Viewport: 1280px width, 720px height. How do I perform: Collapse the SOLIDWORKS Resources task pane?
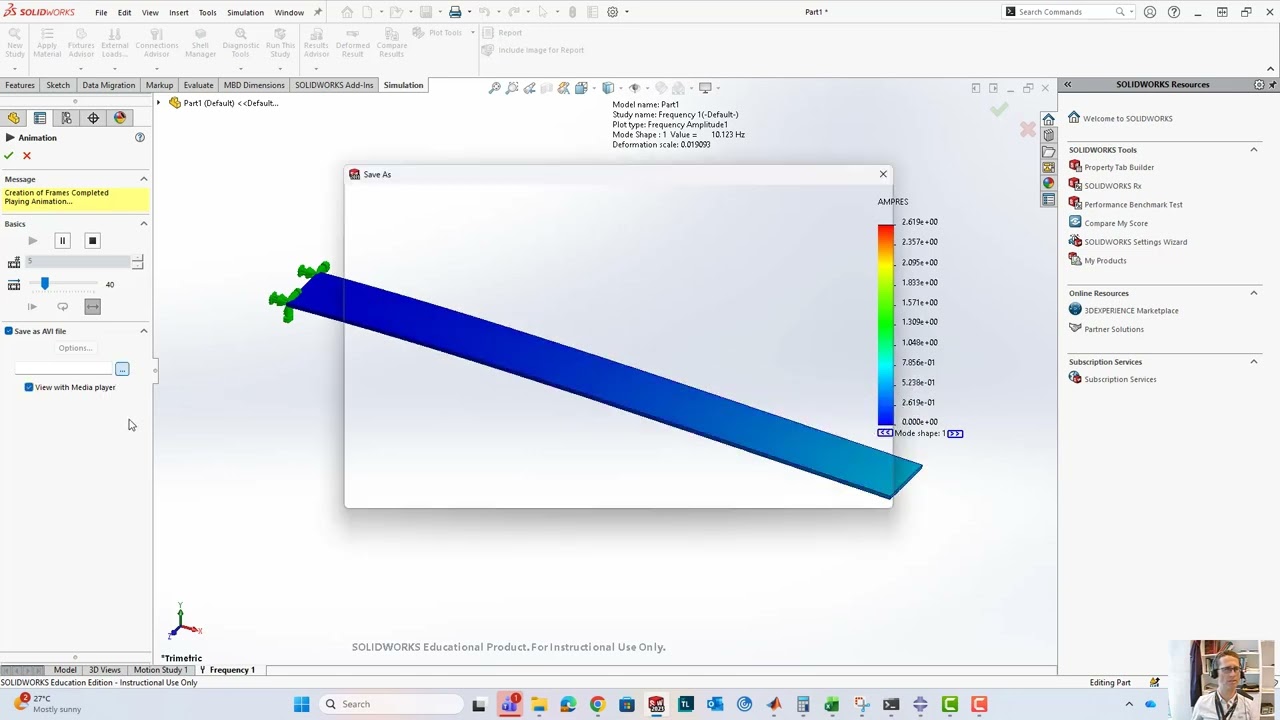click(1067, 85)
